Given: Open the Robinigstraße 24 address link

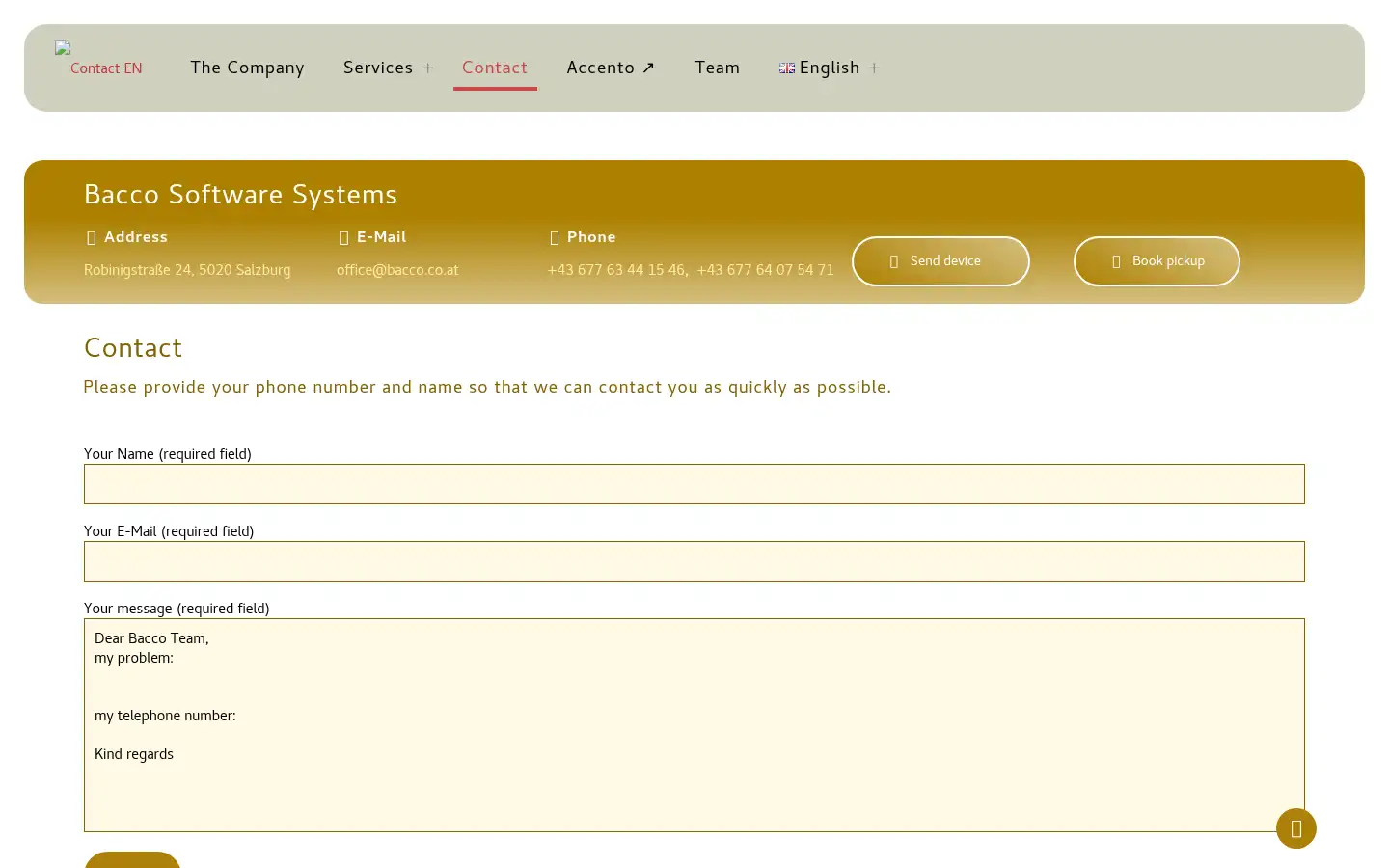Looking at the screenshot, I should click(x=187, y=270).
